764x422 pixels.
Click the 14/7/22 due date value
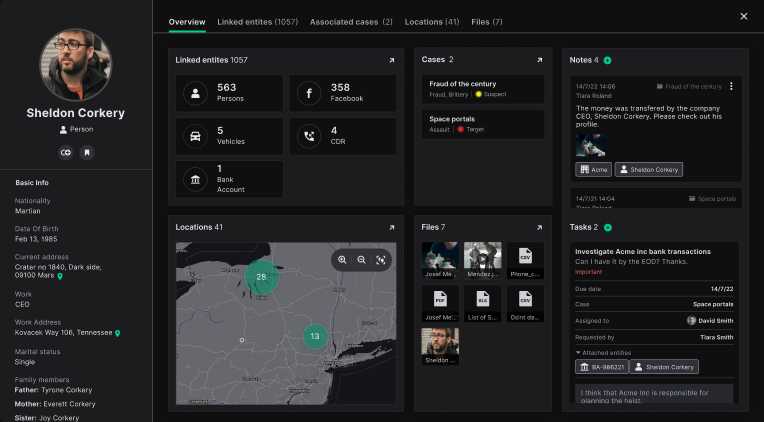point(722,289)
